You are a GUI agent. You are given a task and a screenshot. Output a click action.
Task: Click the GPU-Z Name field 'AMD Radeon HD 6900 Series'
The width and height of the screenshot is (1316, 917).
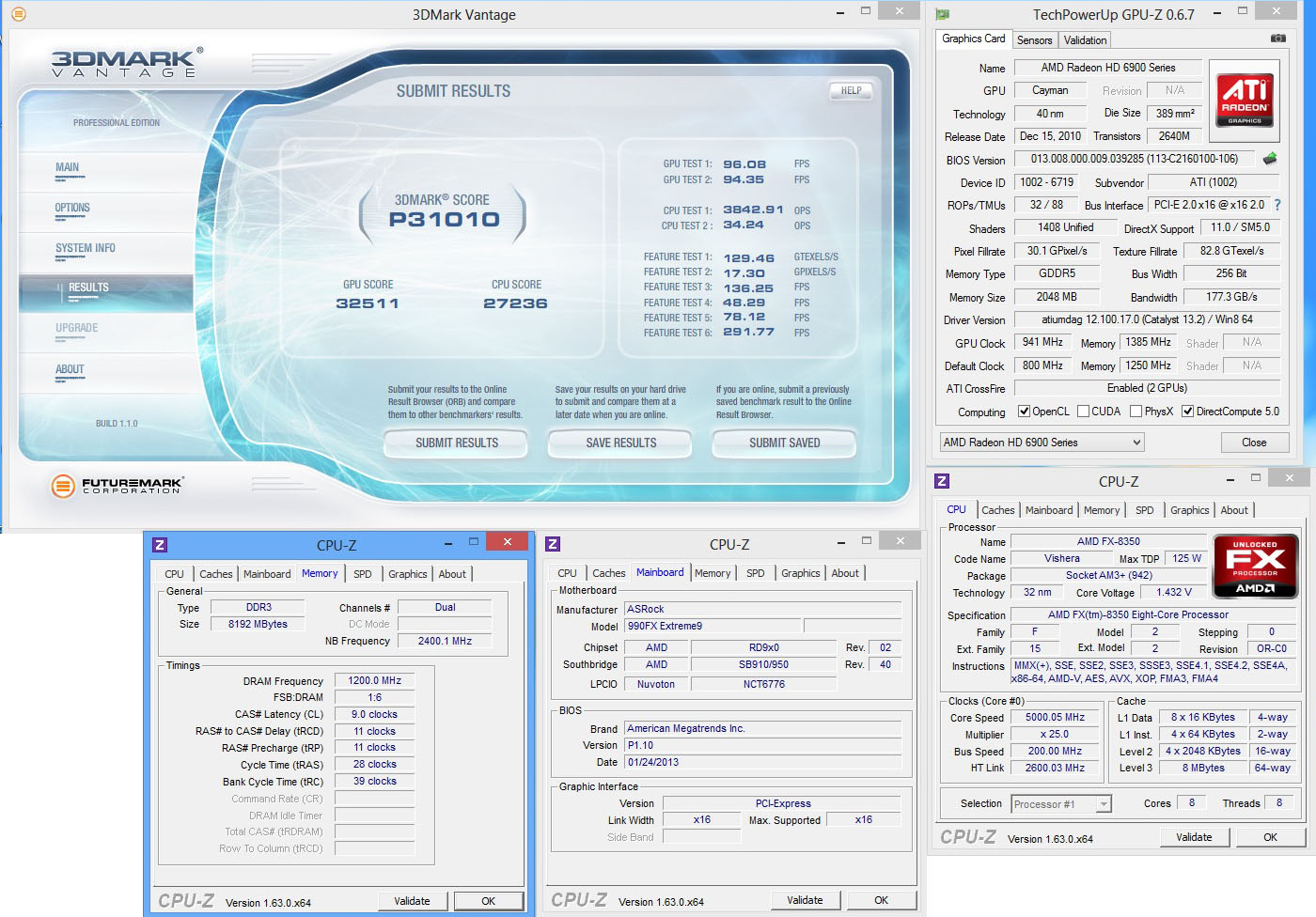click(1108, 68)
